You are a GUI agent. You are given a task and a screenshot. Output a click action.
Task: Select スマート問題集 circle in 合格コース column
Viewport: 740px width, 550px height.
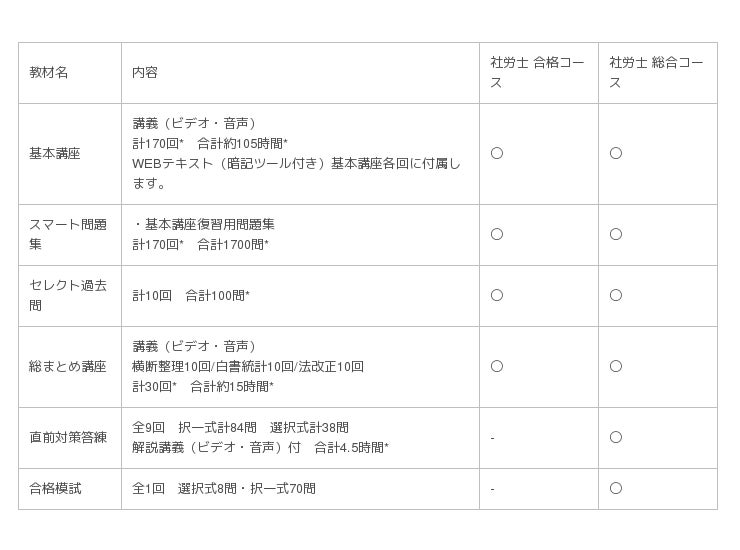click(x=496, y=234)
